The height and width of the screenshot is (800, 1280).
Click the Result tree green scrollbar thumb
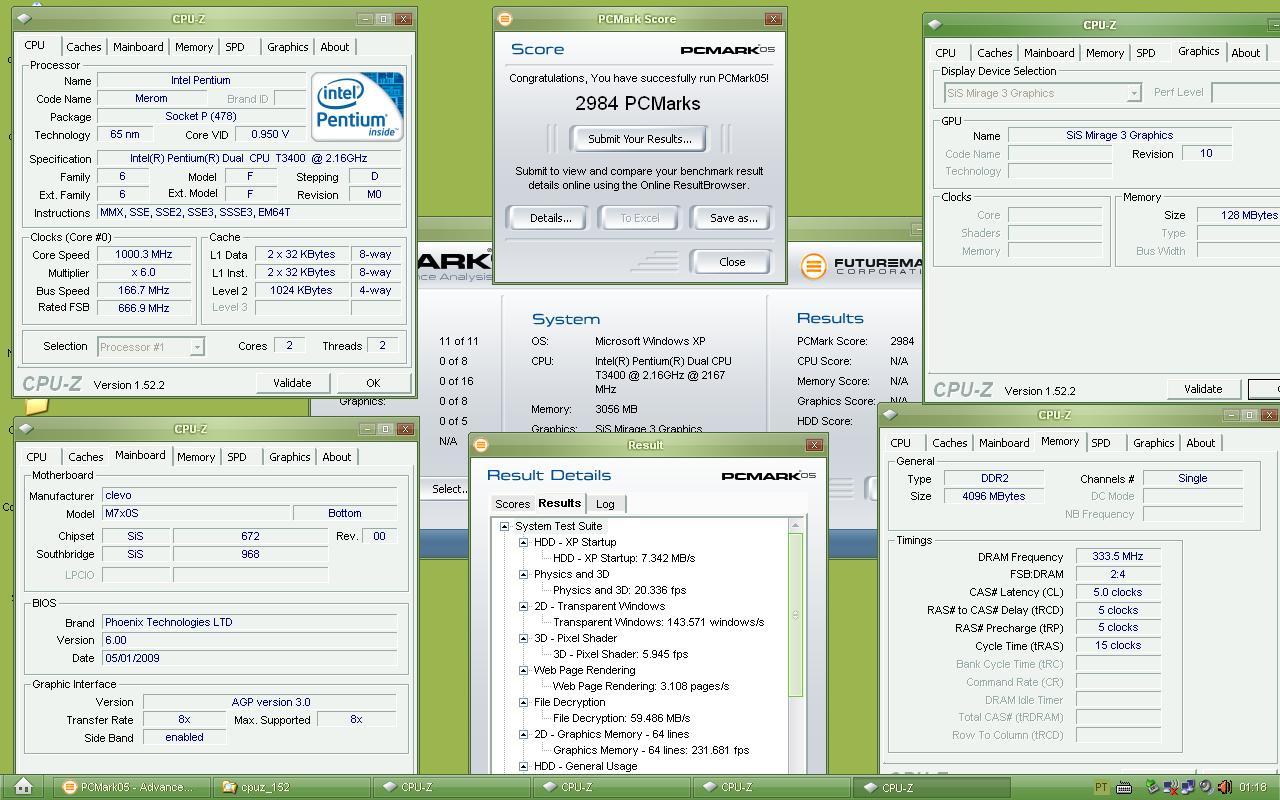(x=796, y=614)
